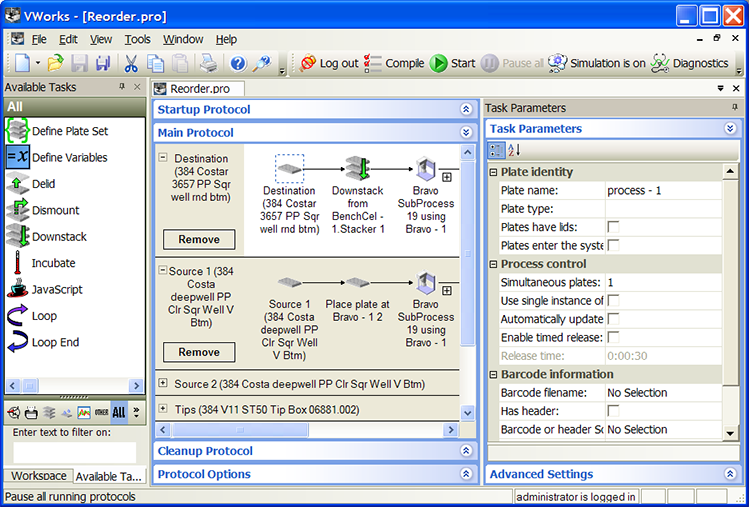This screenshot has height=507, width=749.
Task: Click the task filter text field
Action: (x=74, y=452)
